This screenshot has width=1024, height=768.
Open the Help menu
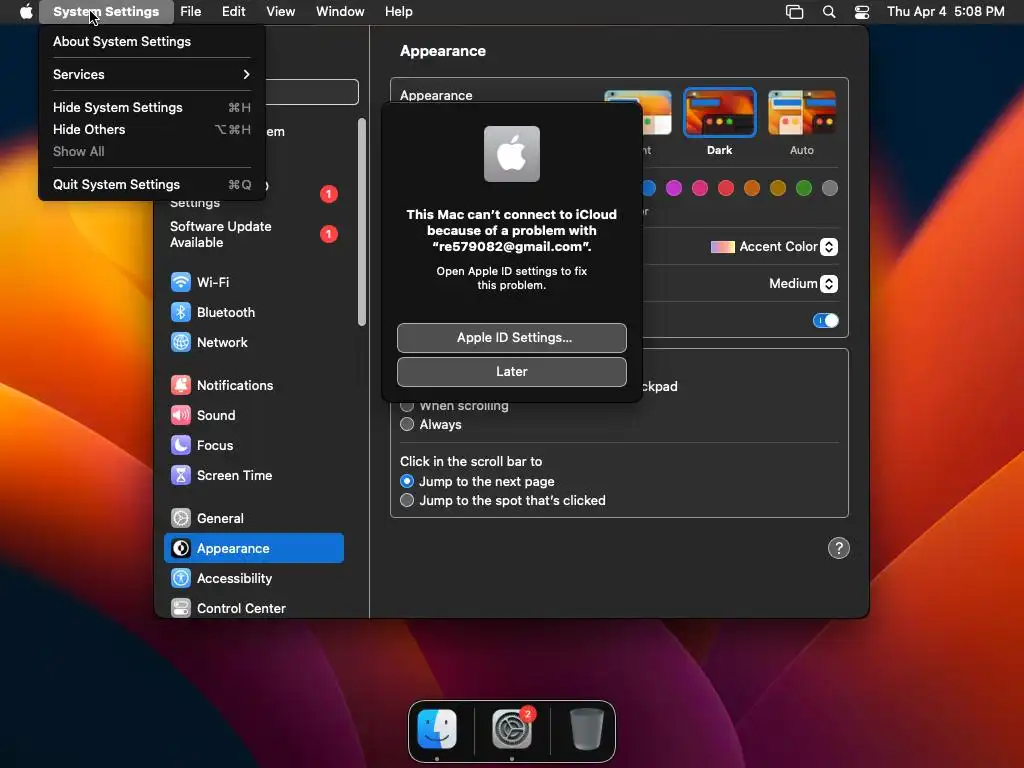coord(398,12)
